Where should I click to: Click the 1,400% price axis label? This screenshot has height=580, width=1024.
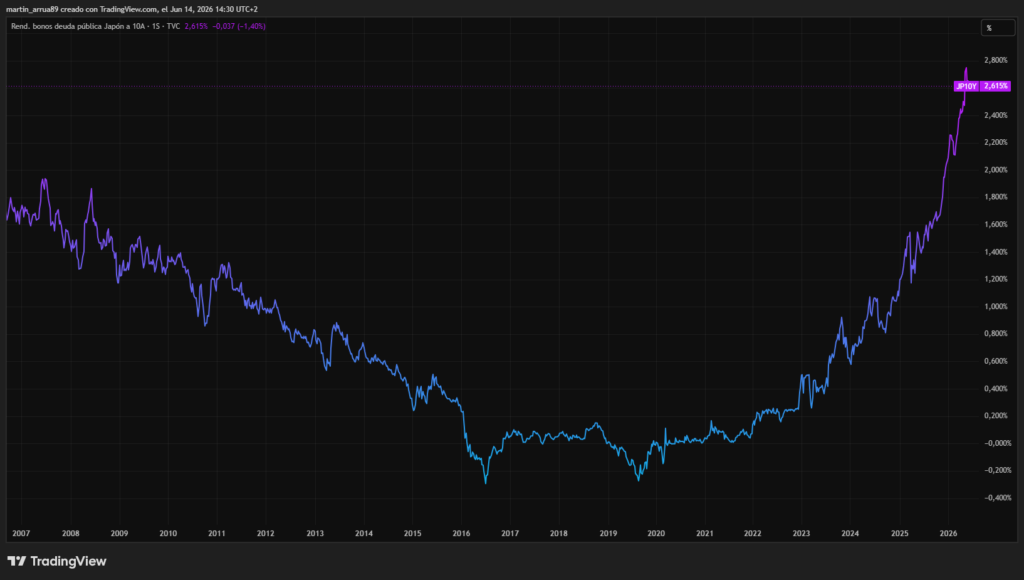[x=996, y=252]
